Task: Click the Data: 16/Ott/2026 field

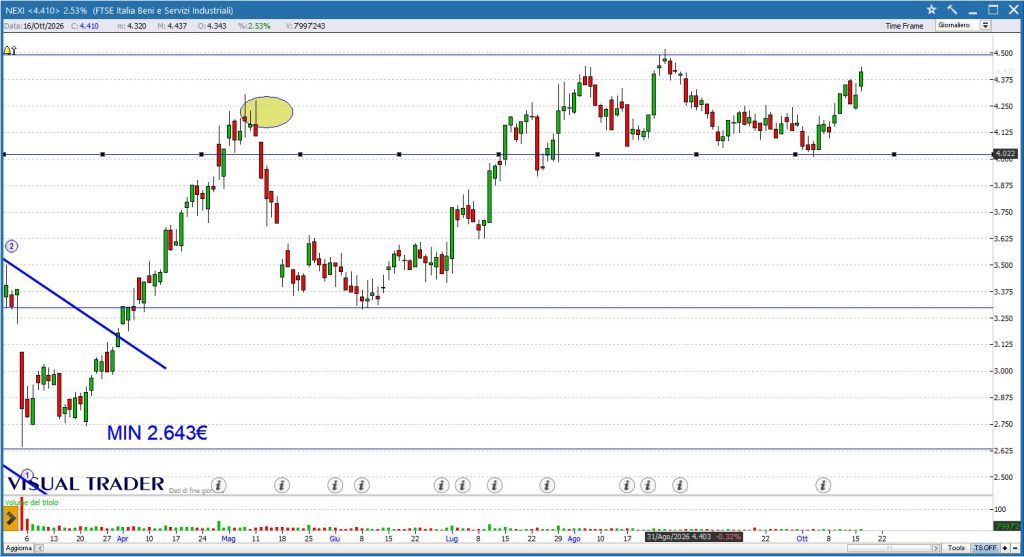Action: click(34, 26)
